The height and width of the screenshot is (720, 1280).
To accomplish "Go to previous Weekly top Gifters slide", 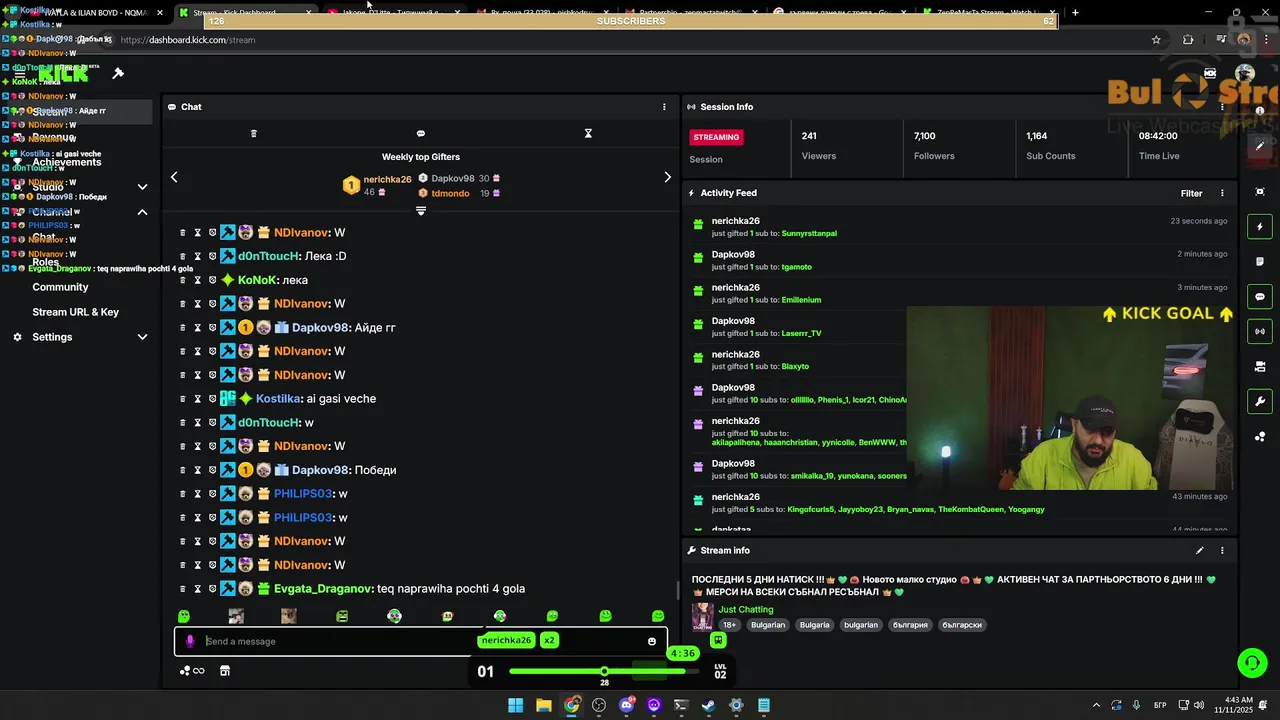I will point(174,177).
